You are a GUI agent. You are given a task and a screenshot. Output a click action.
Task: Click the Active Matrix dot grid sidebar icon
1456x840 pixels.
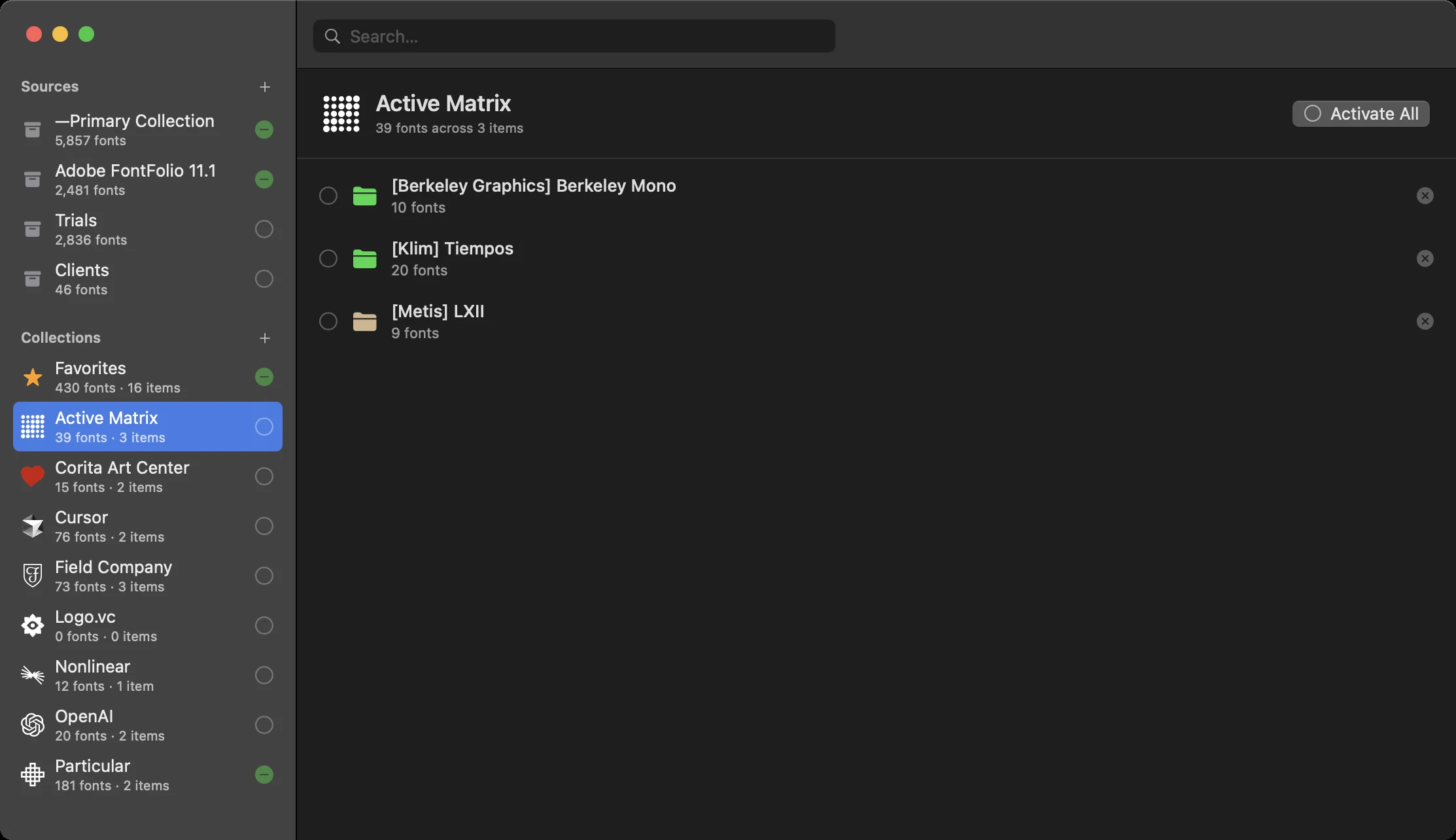(x=32, y=427)
